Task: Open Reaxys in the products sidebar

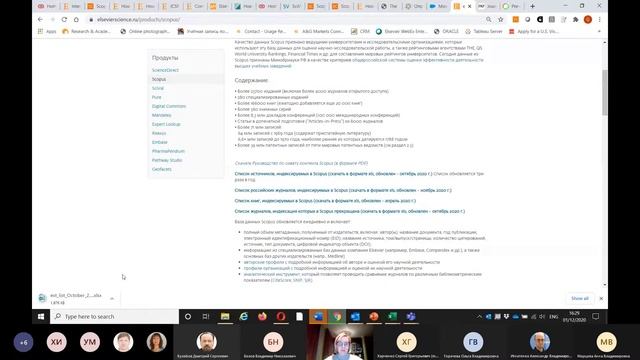Action: click(x=159, y=133)
